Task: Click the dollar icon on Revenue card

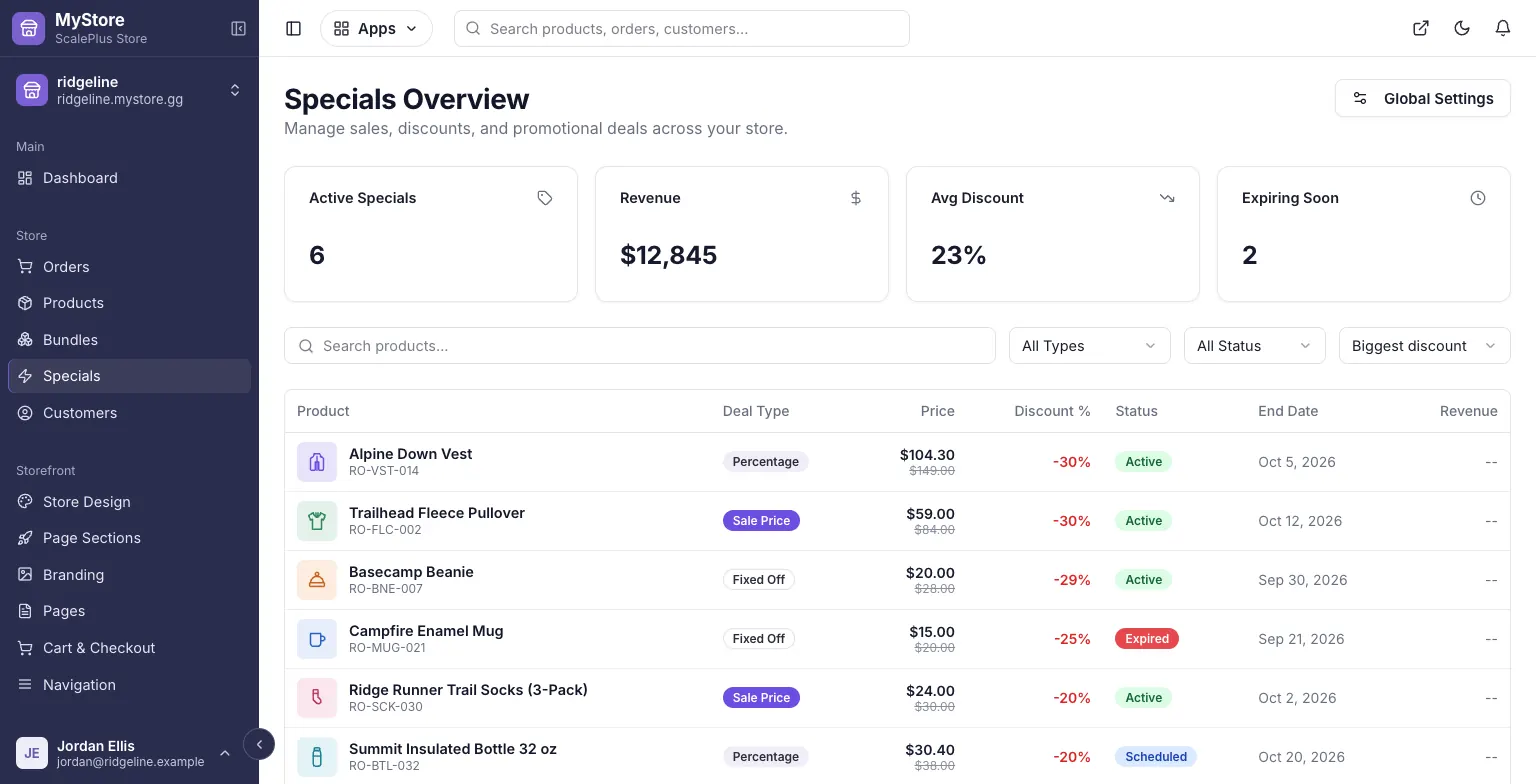Action: pyautogui.click(x=856, y=198)
